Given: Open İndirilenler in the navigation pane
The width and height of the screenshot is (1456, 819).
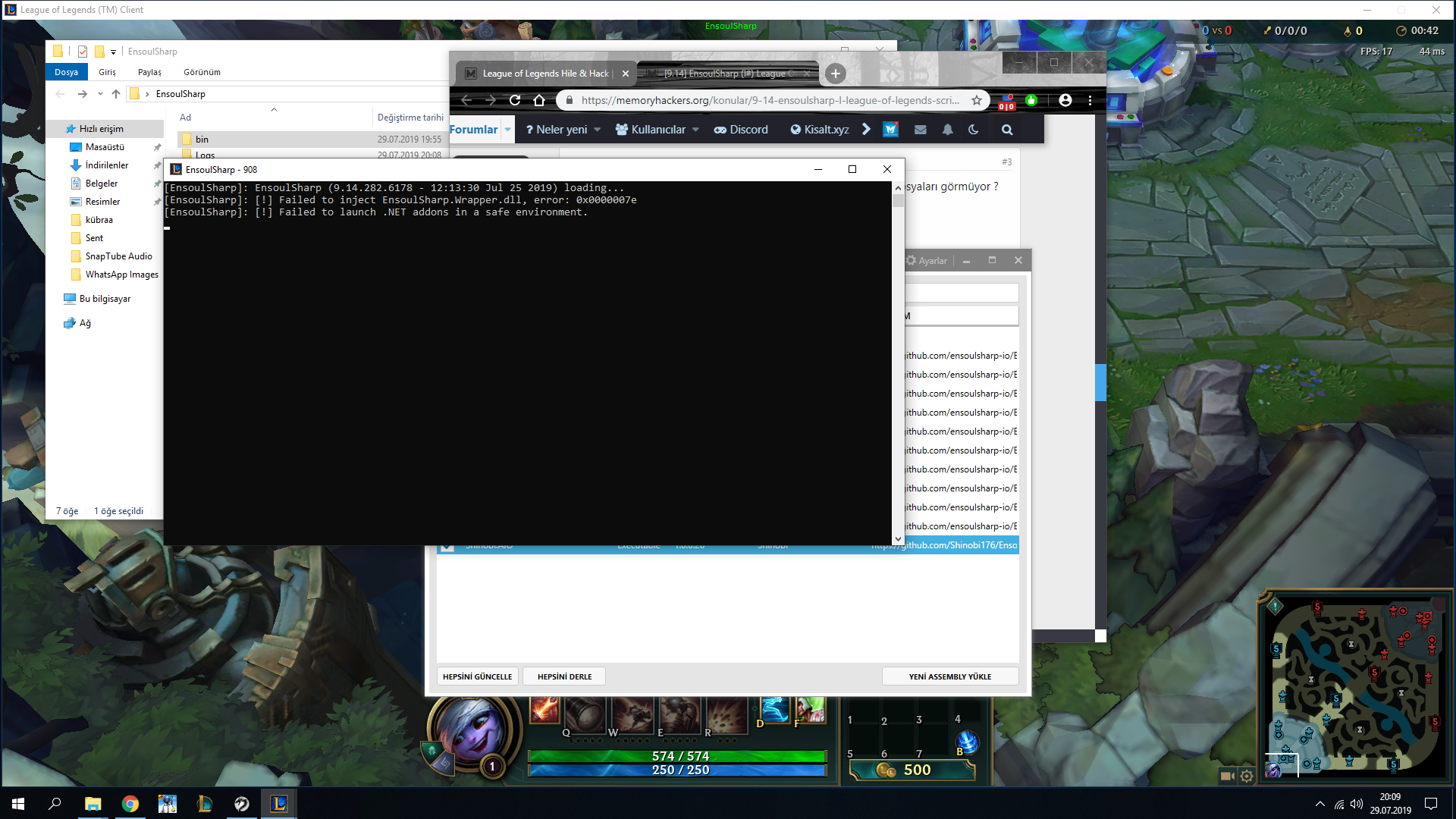Looking at the screenshot, I should pos(107,165).
